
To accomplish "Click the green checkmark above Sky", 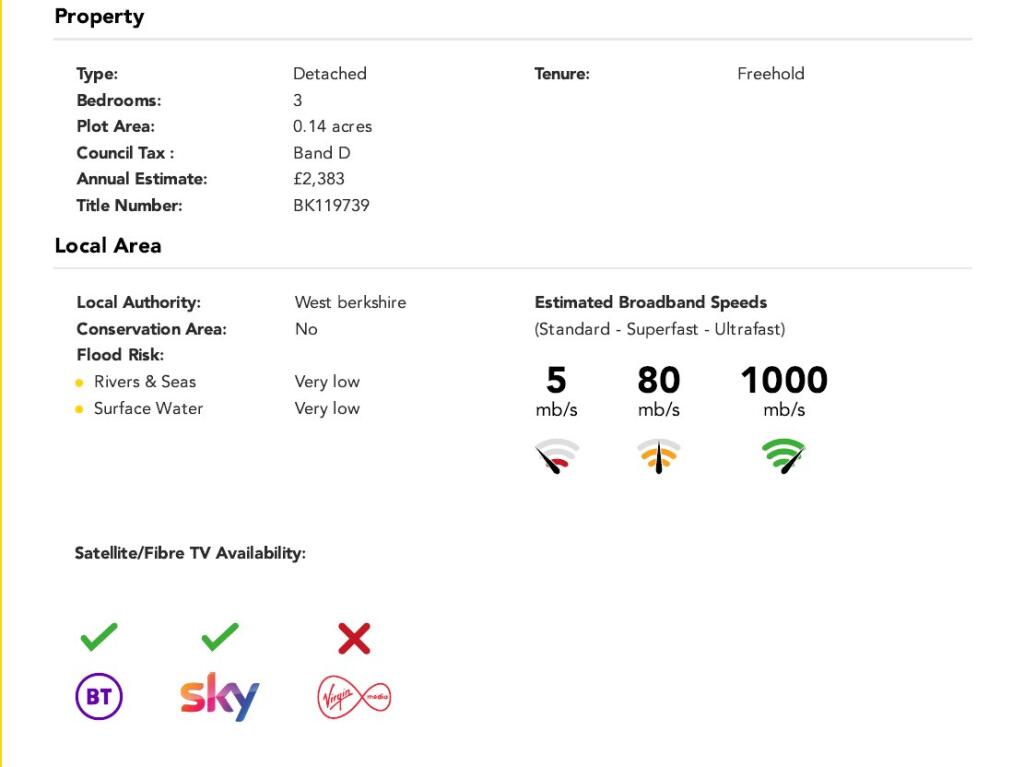I will tap(220, 637).
